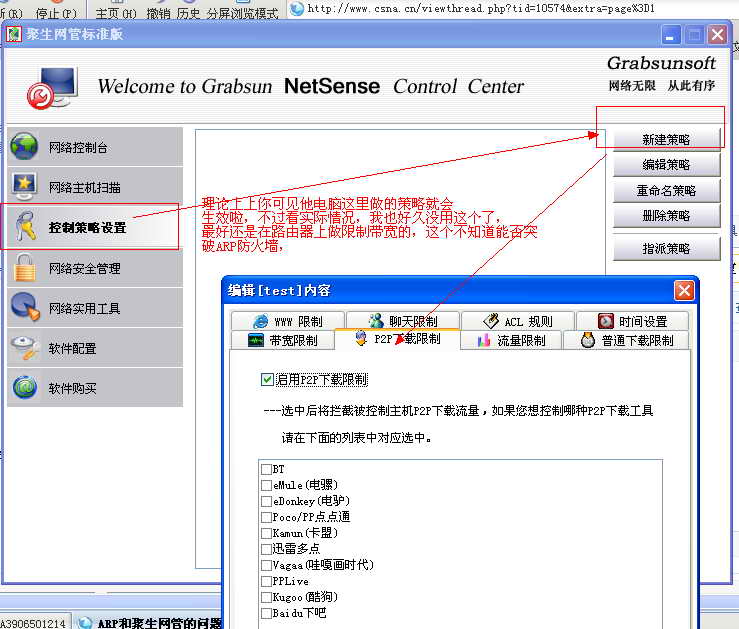Click the 重命名策略 button
The image size is (739, 629).
[666, 190]
